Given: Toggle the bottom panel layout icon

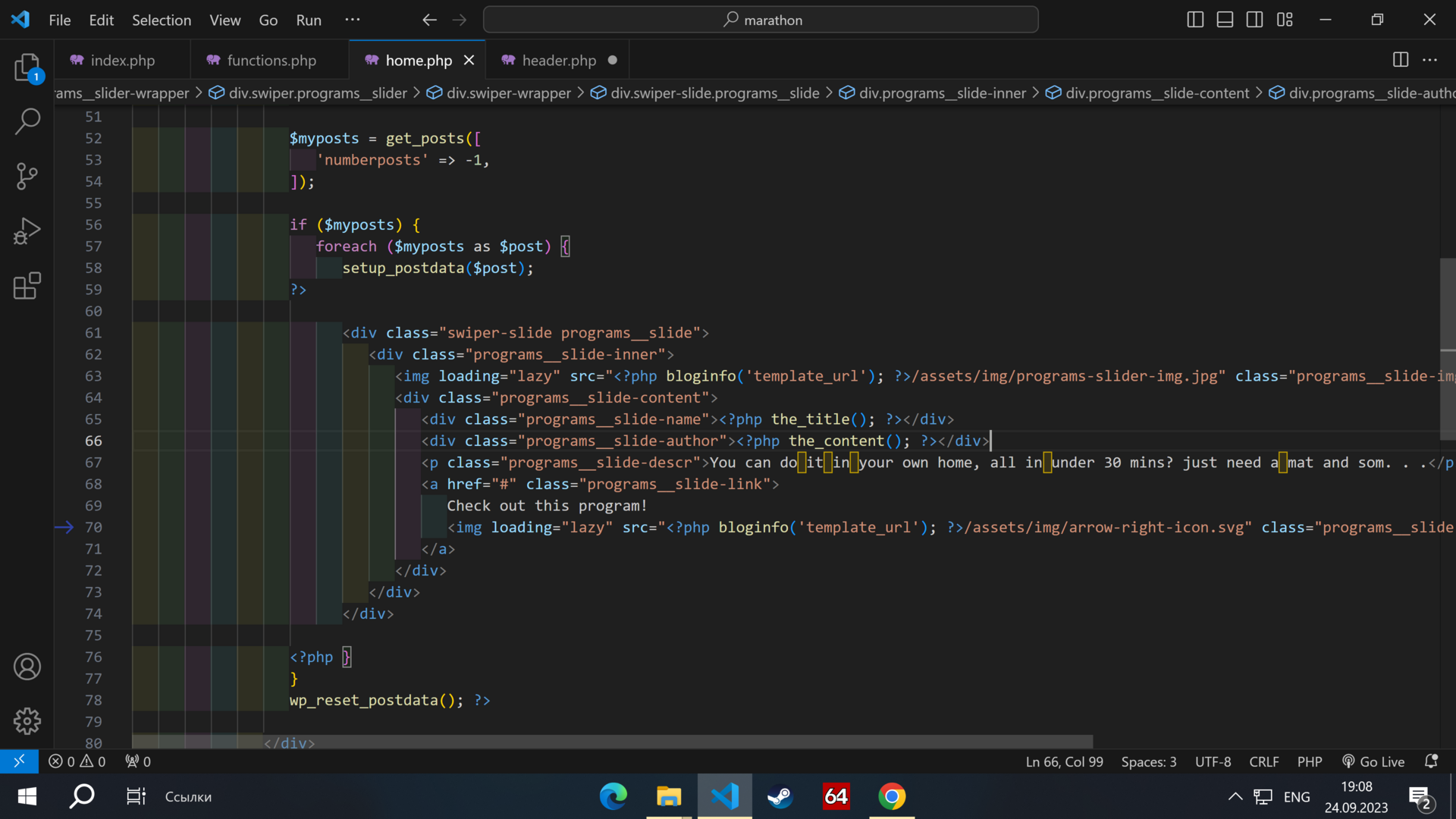Looking at the screenshot, I should [x=1225, y=20].
